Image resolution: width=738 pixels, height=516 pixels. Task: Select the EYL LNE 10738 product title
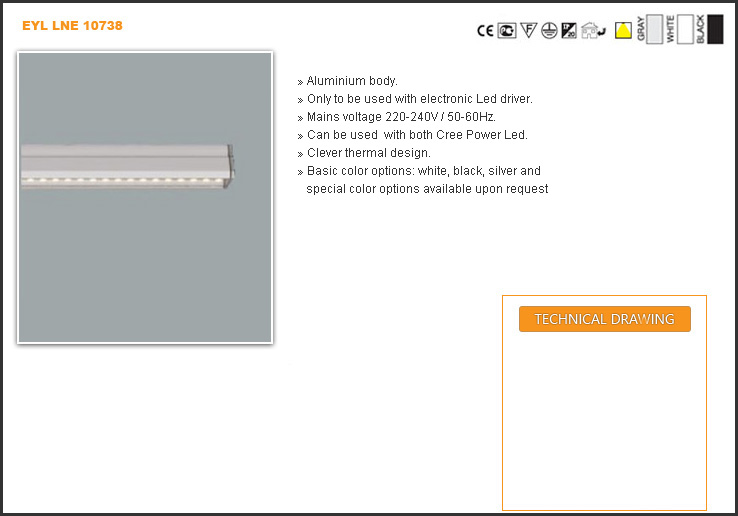72,25
